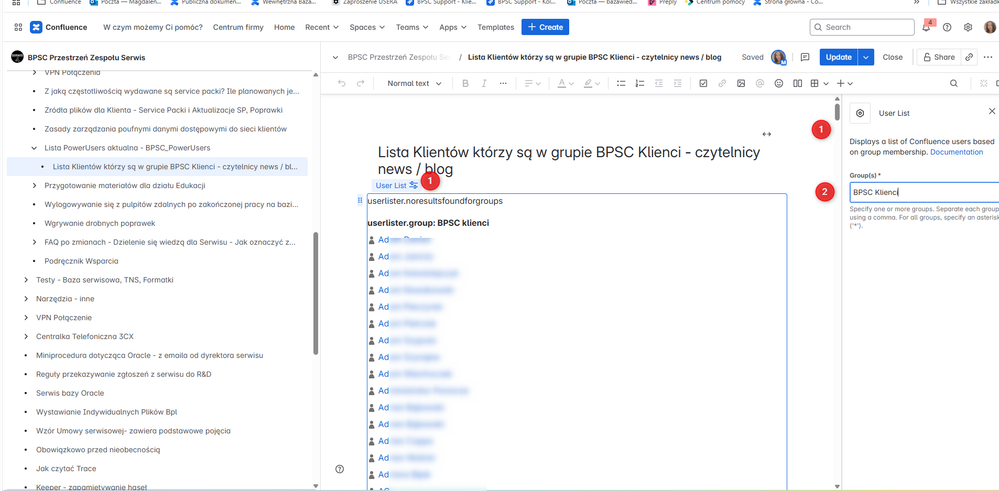Open the app switcher grid icon

18,27
